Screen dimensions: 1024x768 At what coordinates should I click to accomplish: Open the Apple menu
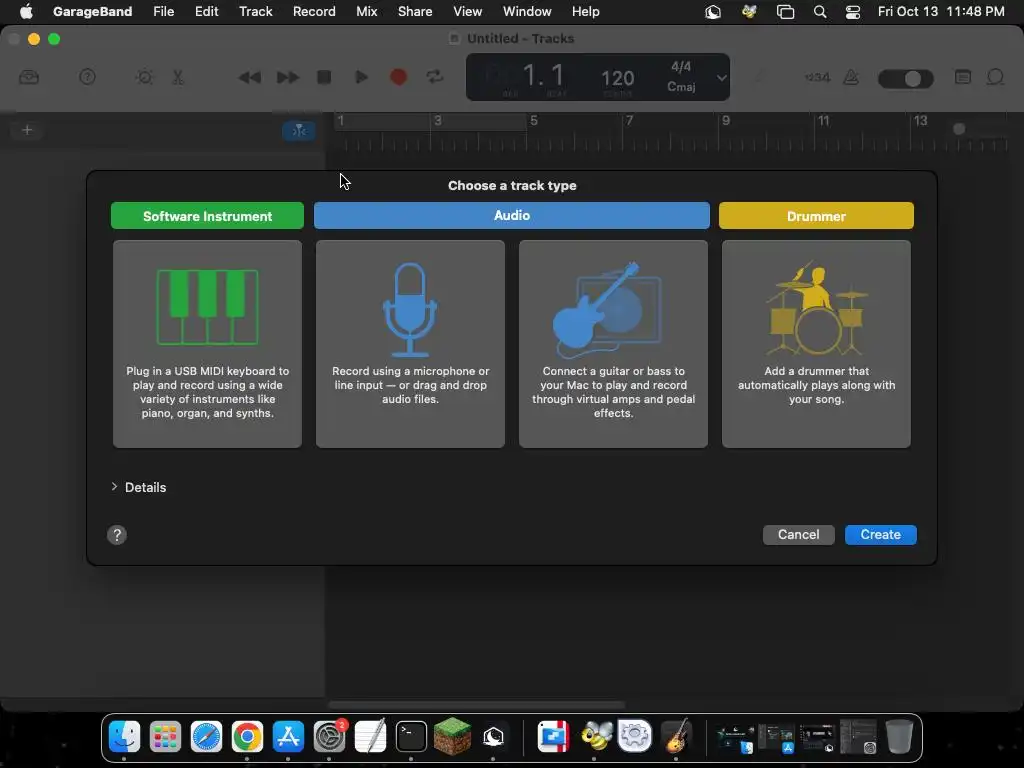coord(26,11)
